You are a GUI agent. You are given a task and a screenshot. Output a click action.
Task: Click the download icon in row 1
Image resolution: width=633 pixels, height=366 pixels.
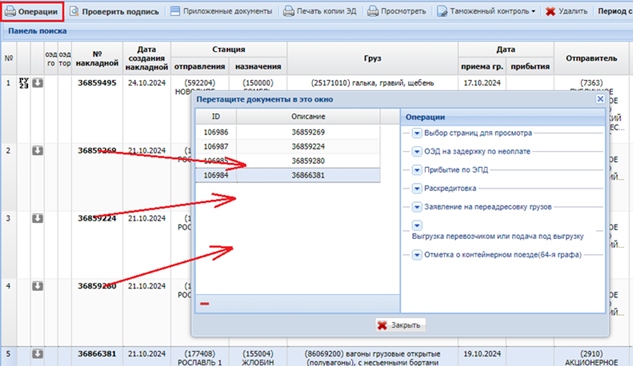pos(38,83)
